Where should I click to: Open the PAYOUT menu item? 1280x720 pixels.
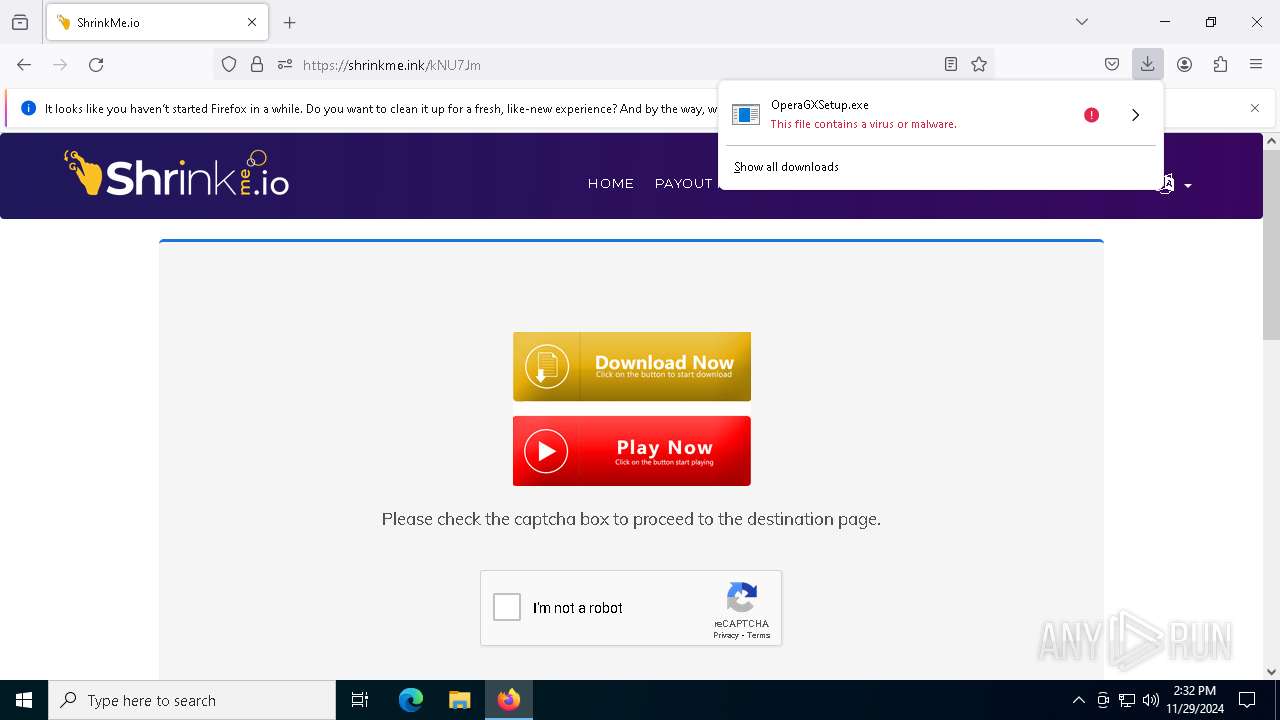click(x=683, y=183)
